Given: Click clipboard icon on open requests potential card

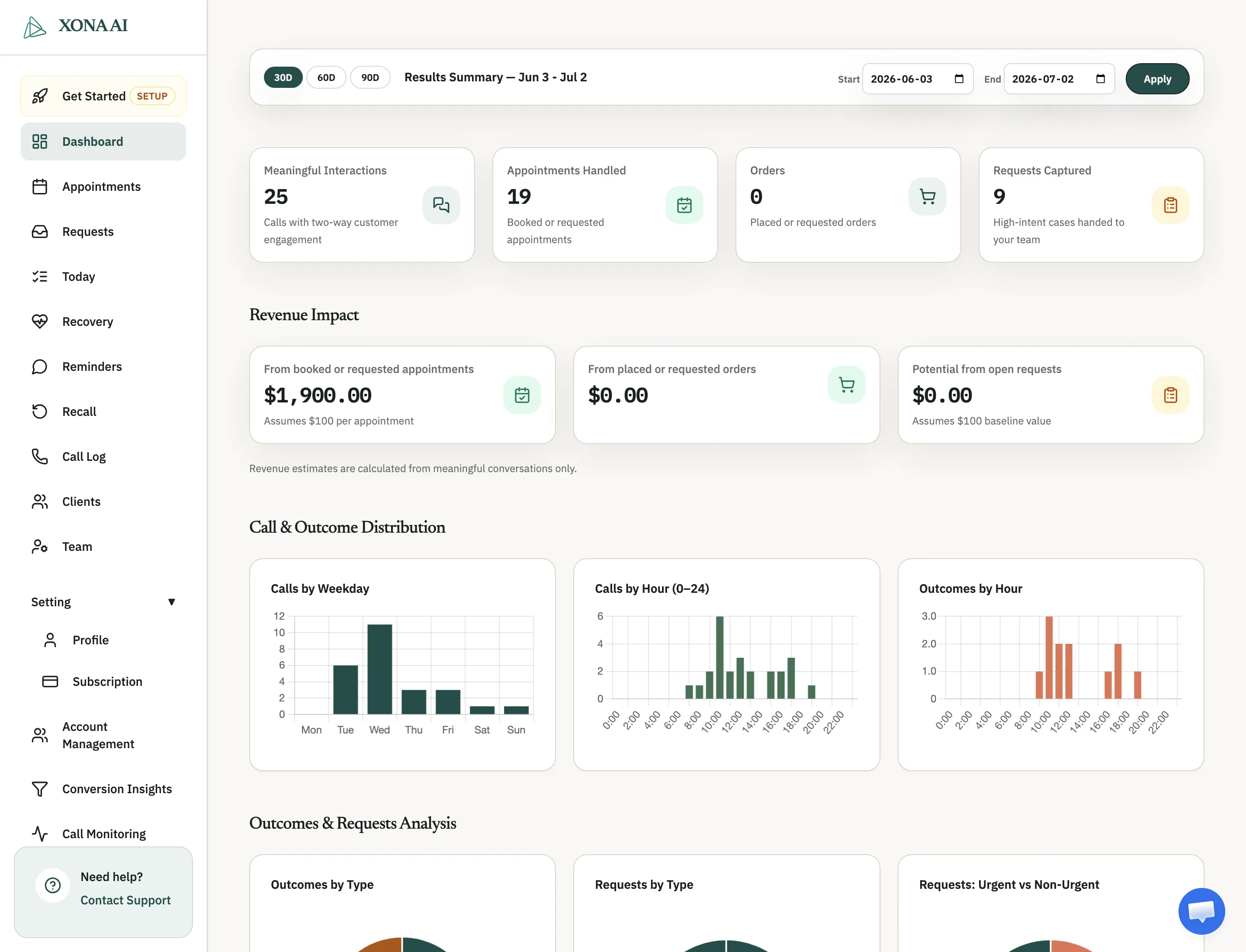Looking at the screenshot, I should click(x=1170, y=395).
